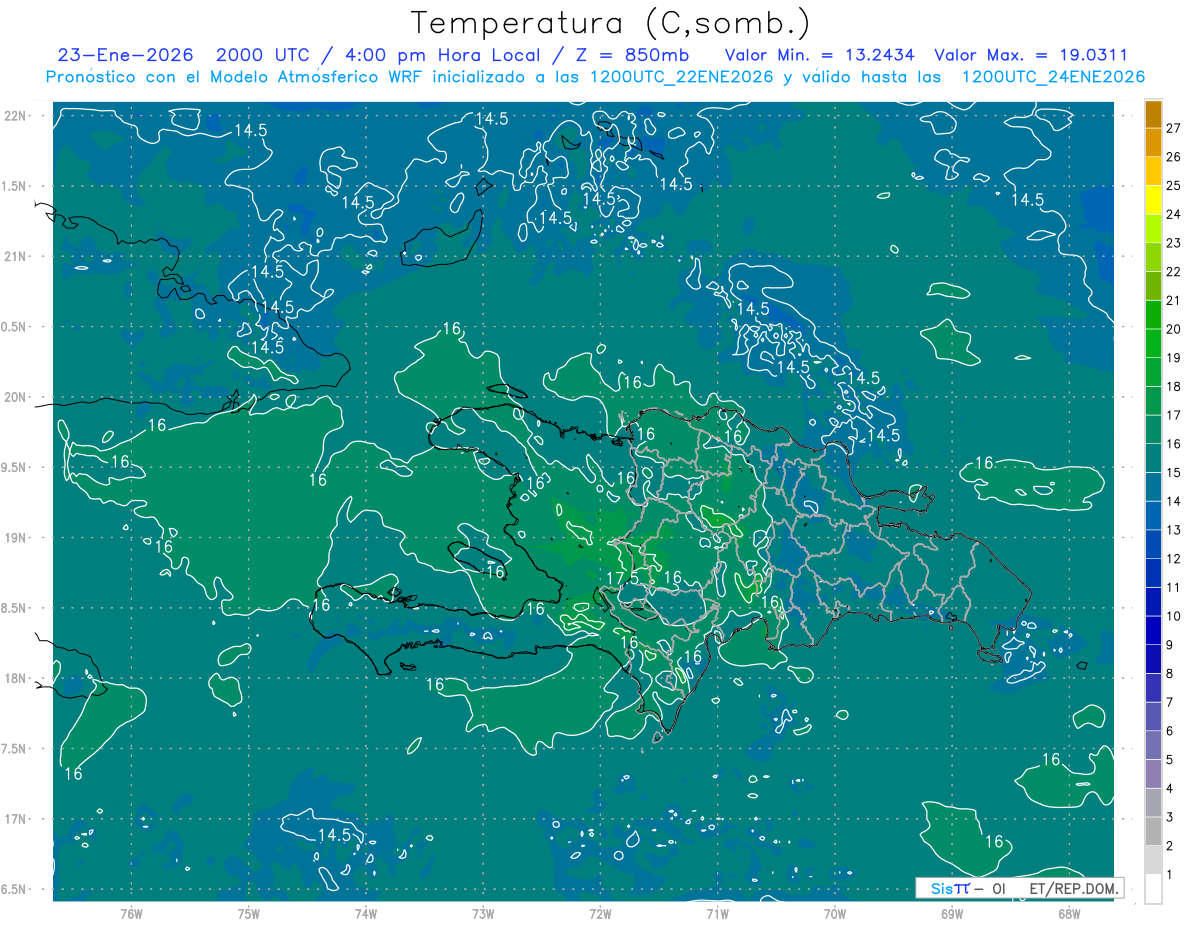Image resolution: width=1200 pixels, height=927 pixels.
Task: Click the "70W" longitude axis label
Action: (x=835, y=914)
